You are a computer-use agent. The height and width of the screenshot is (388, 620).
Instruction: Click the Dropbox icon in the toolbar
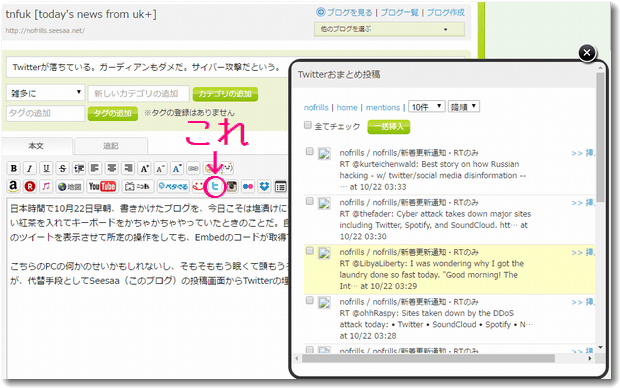[264, 186]
